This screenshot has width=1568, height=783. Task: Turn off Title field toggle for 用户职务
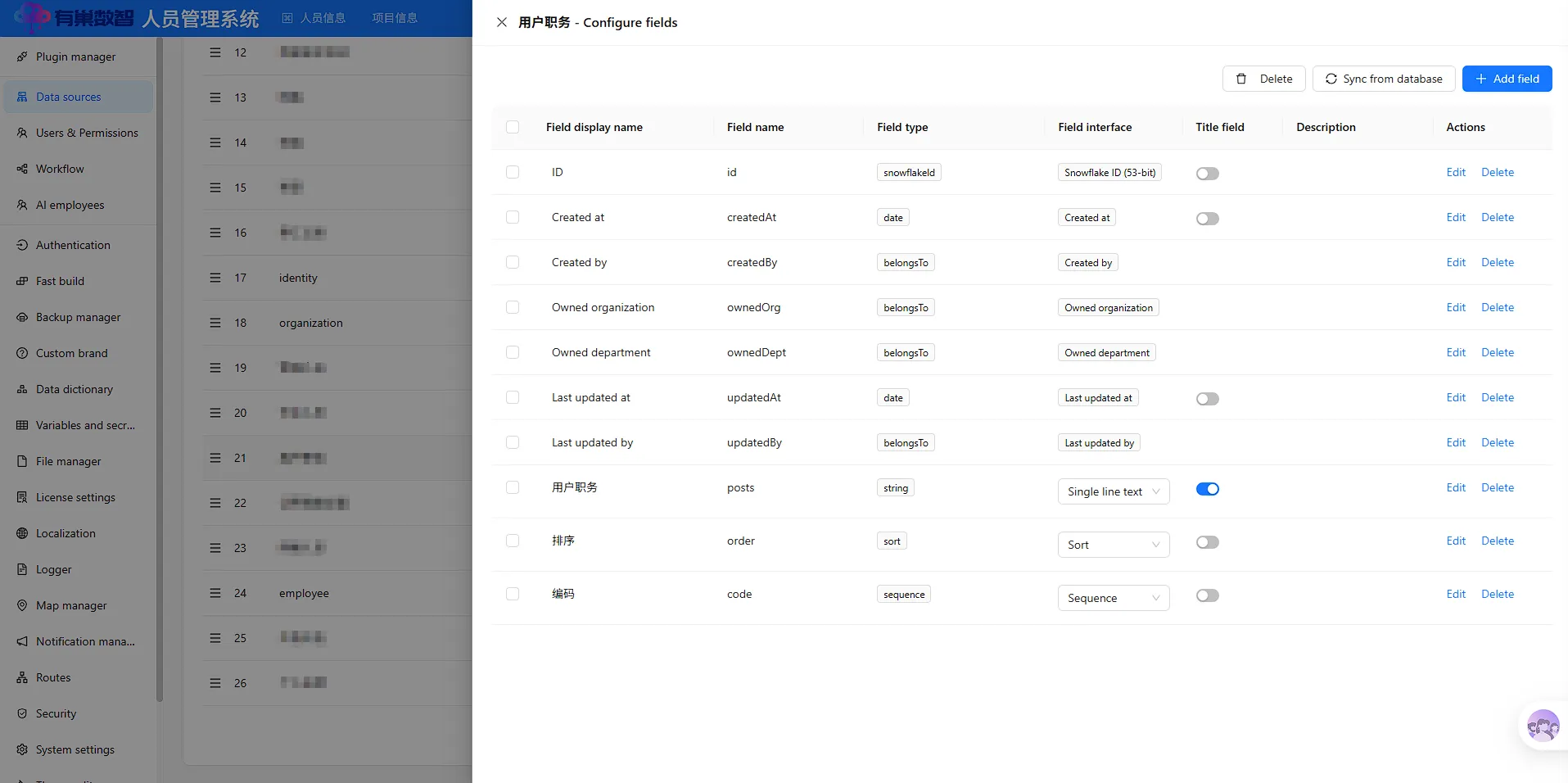(1208, 489)
